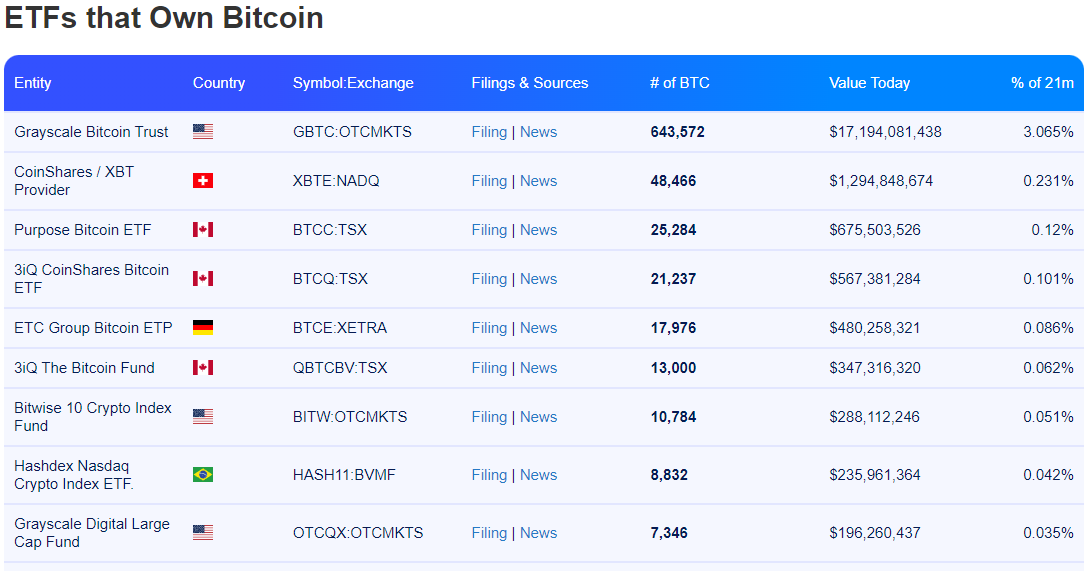The image size is (1087, 571).
Task: Click the 0.051% share cell
Action: pos(1048,416)
